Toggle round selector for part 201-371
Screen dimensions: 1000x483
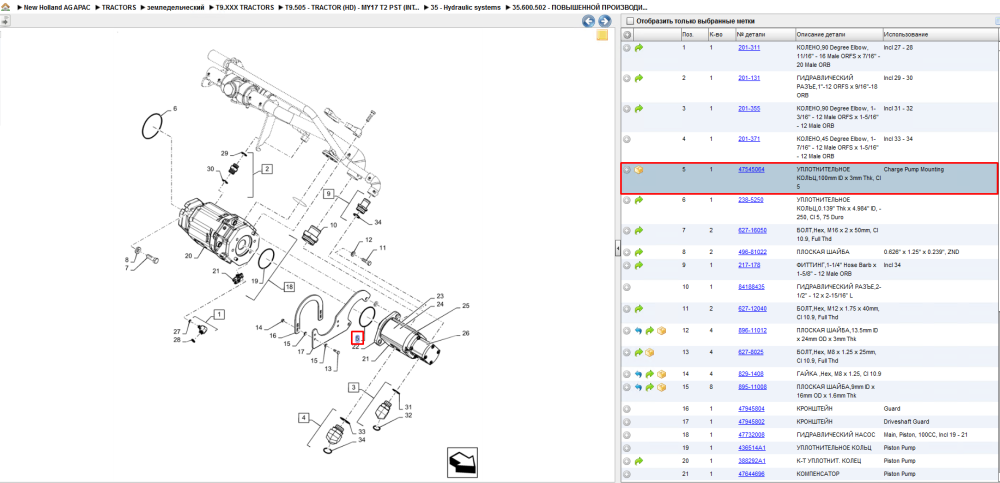coord(627,139)
